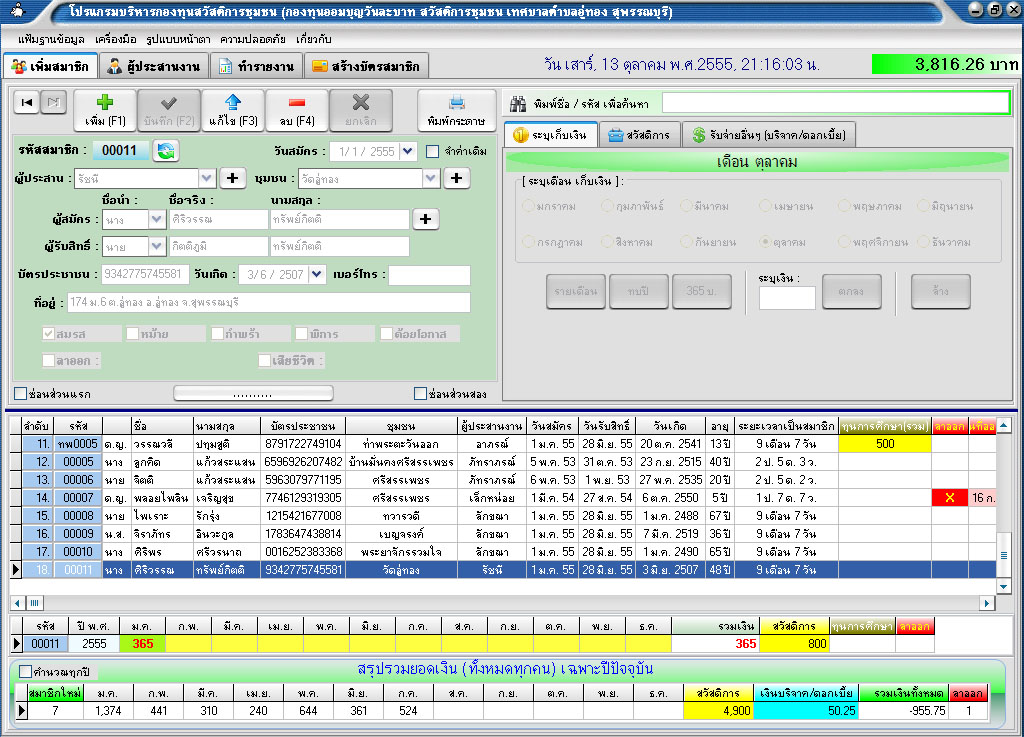
Task: Click the plus button next to ชุมชน field
Action: pos(457,178)
